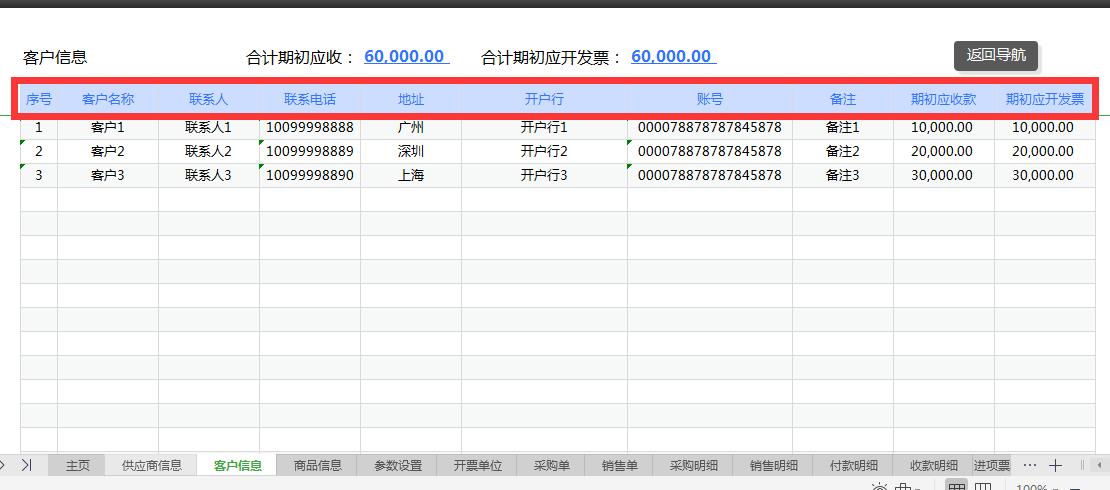Select 期初应收款 cell for 客户2

(944, 152)
